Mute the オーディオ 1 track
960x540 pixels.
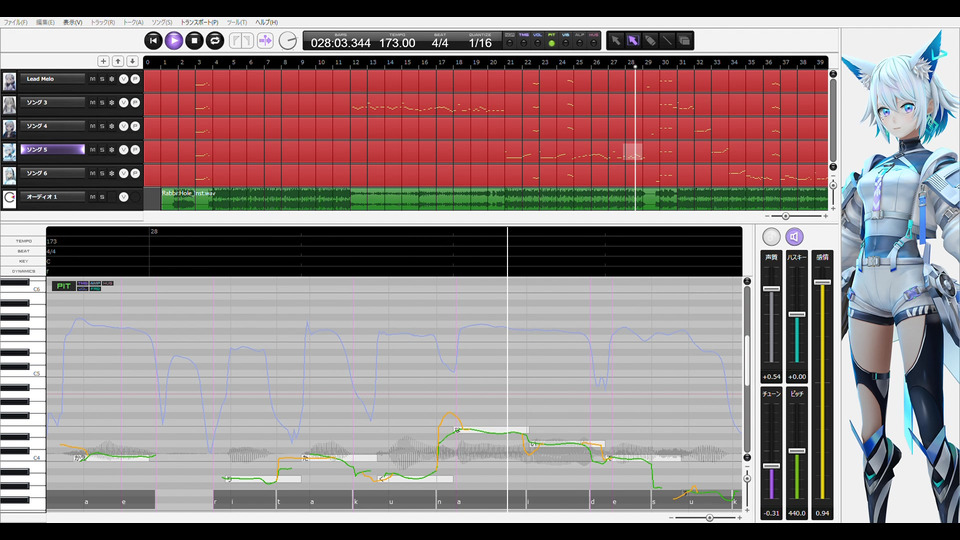92,197
